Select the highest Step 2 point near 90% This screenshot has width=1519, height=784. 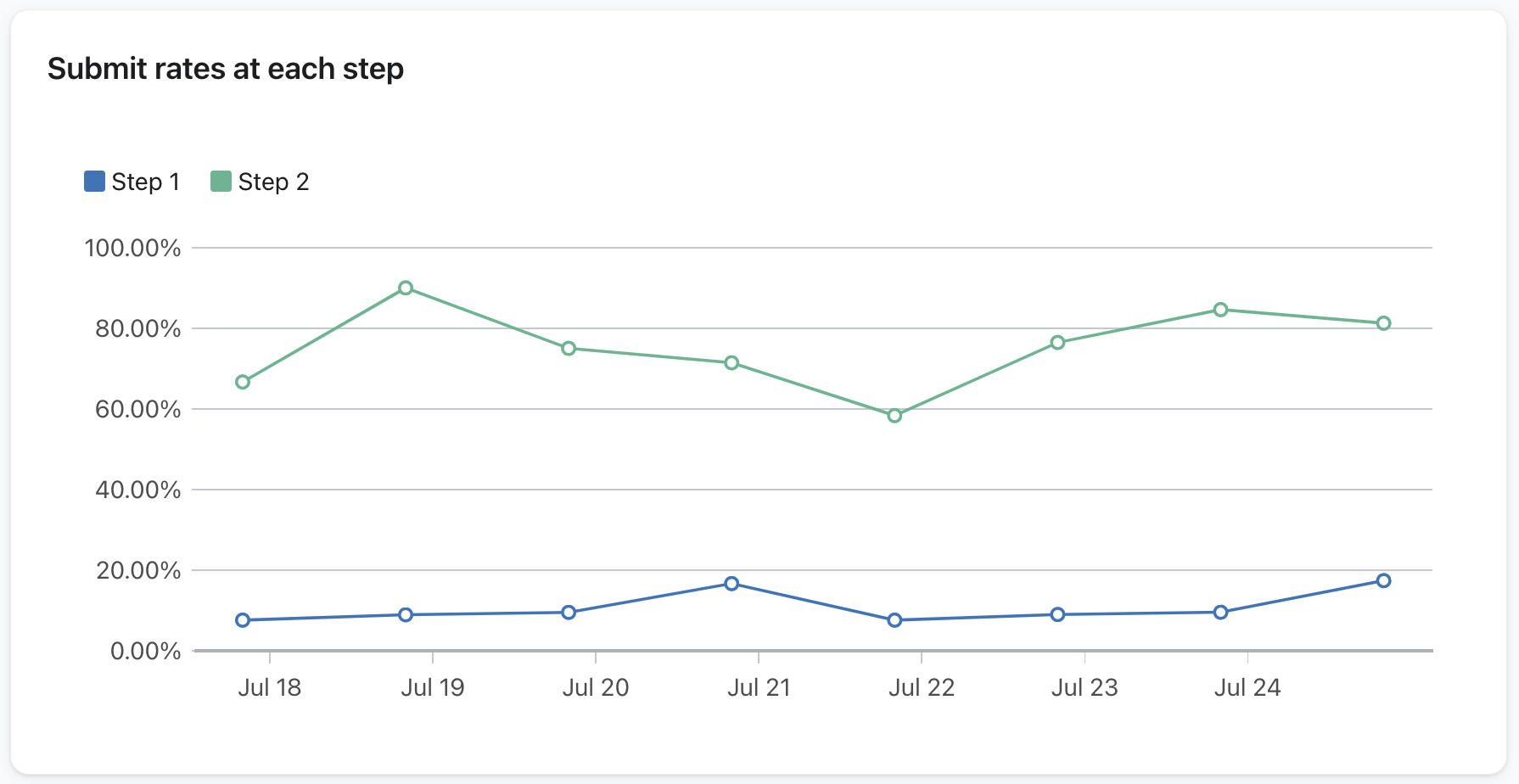(406, 288)
